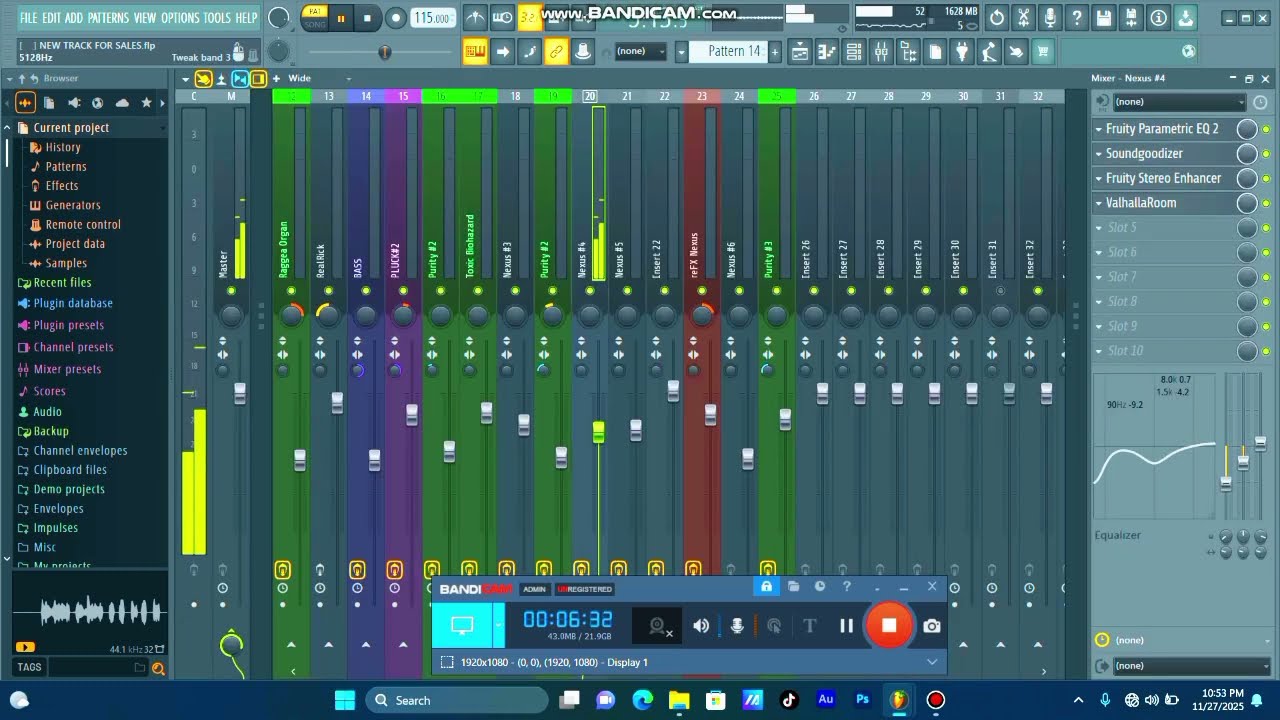Click the browser search magnifier icon

[157, 668]
